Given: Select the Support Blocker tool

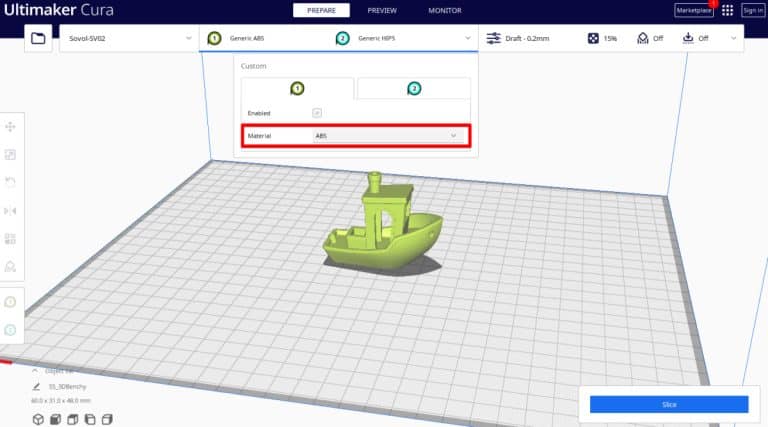Looking at the screenshot, I should (10, 266).
